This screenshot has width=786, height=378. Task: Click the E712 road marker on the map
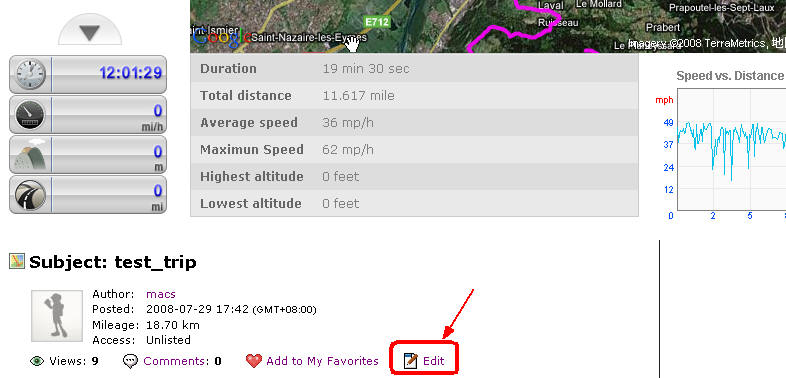[376, 22]
